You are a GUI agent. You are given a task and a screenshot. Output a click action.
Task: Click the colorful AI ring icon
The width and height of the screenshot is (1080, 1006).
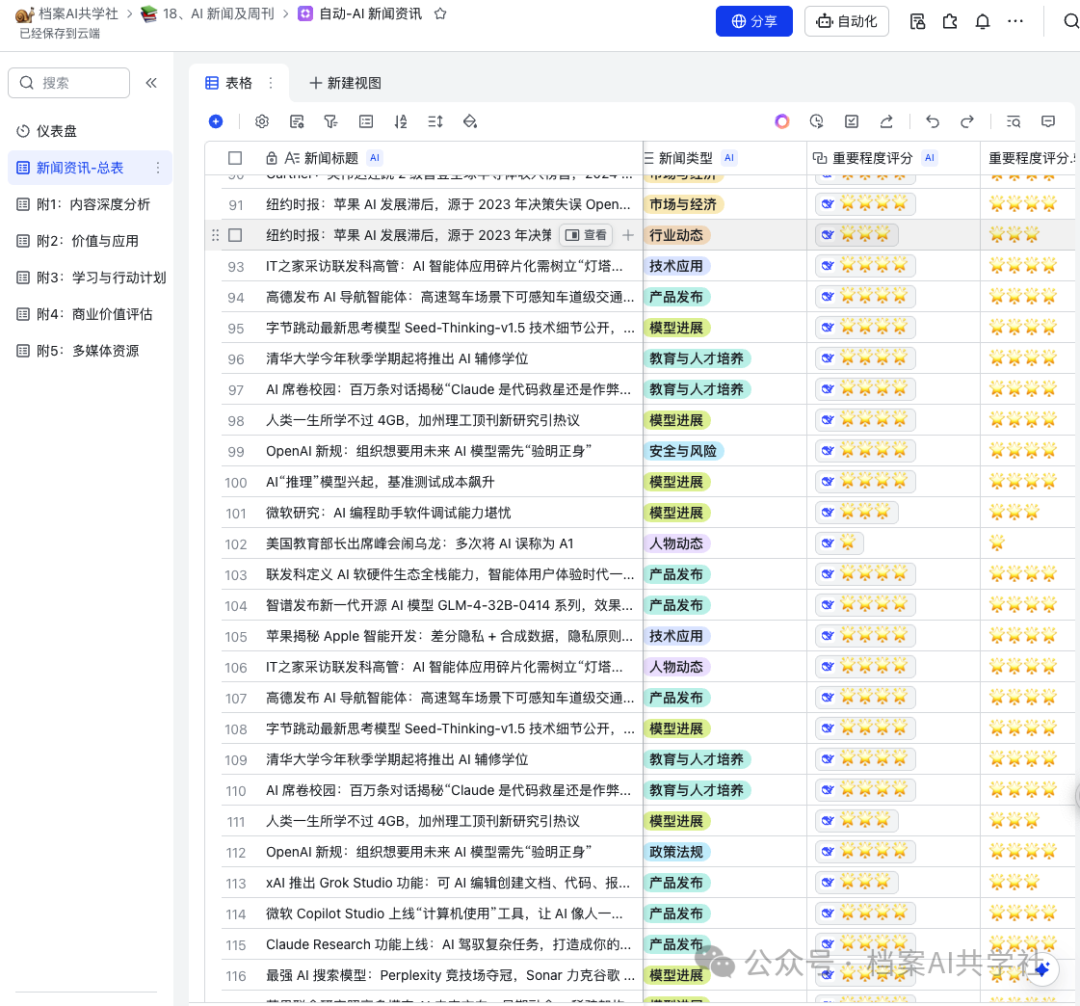[x=782, y=121]
